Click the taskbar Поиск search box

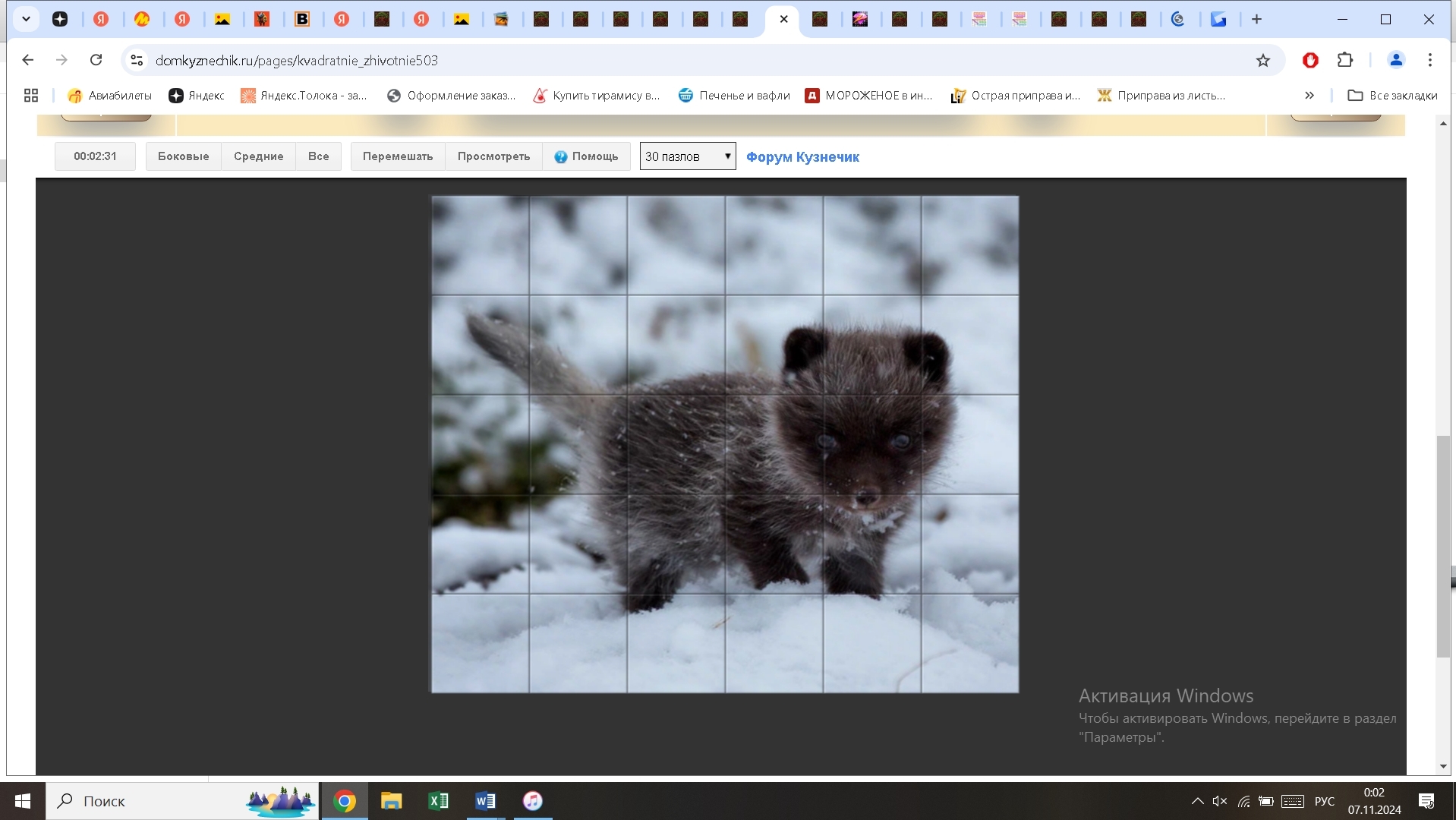click(x=182, y=801)
